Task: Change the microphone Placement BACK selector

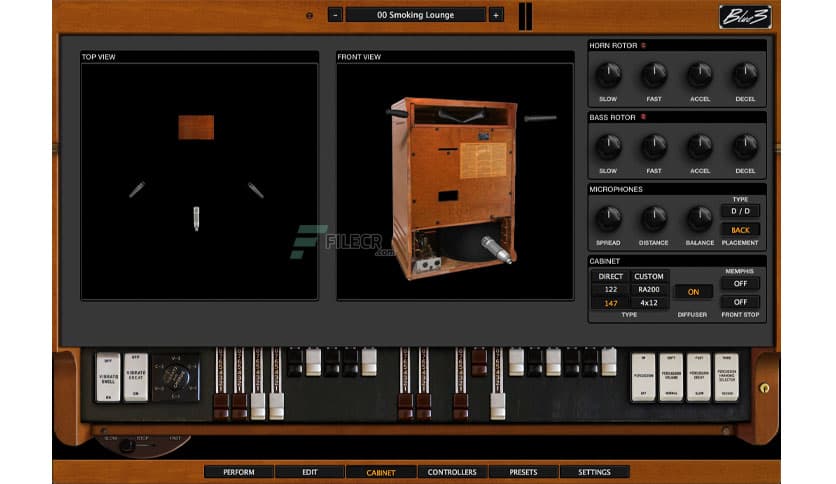Action: tap(741, 230)
